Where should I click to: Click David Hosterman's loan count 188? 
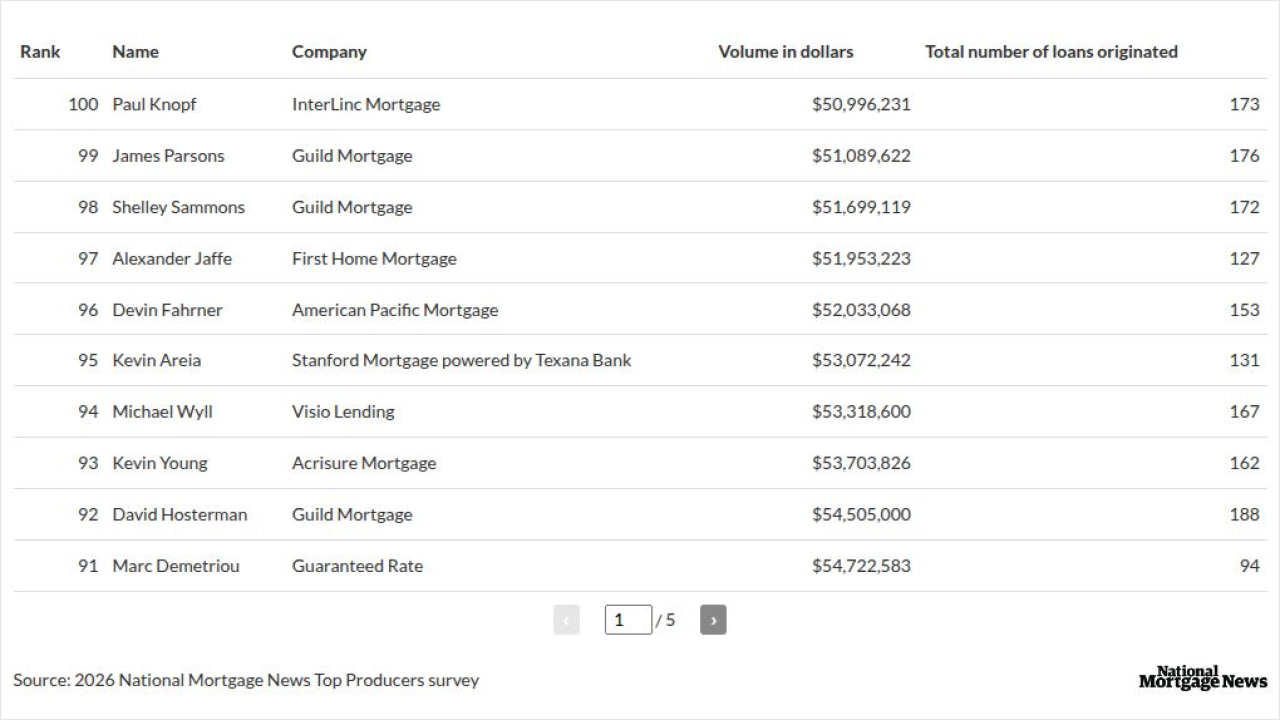tap(1244, 514)
